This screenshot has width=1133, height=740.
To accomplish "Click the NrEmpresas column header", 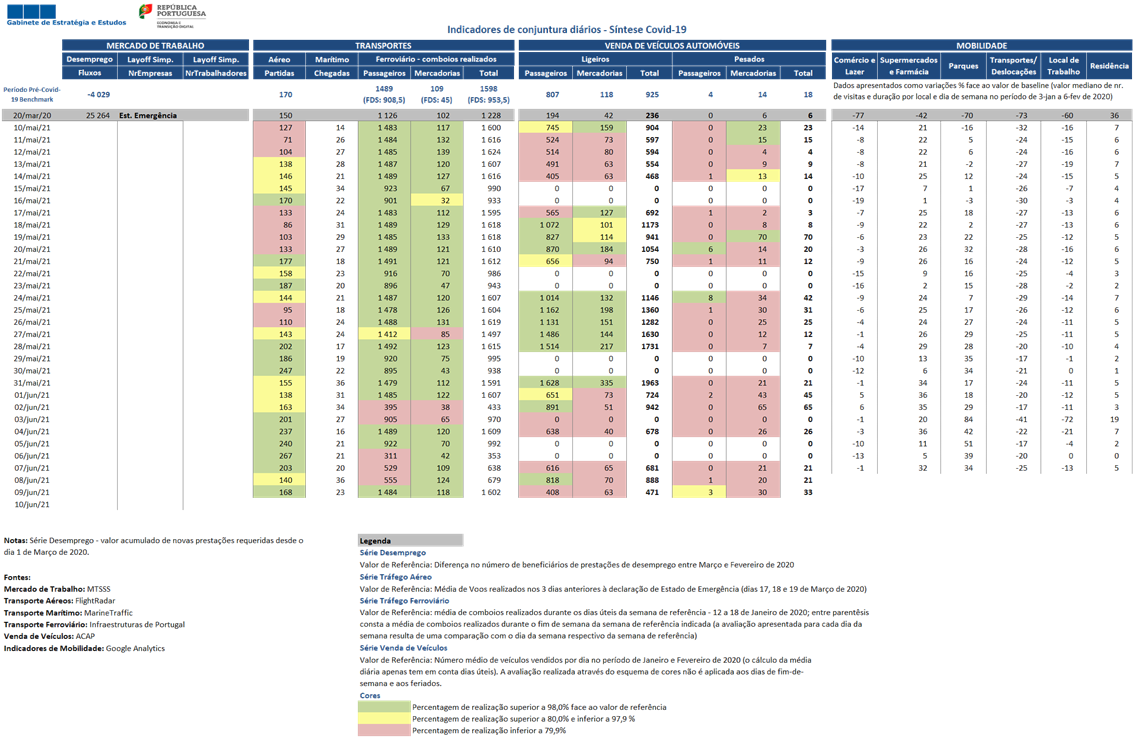I will (150, 73).
